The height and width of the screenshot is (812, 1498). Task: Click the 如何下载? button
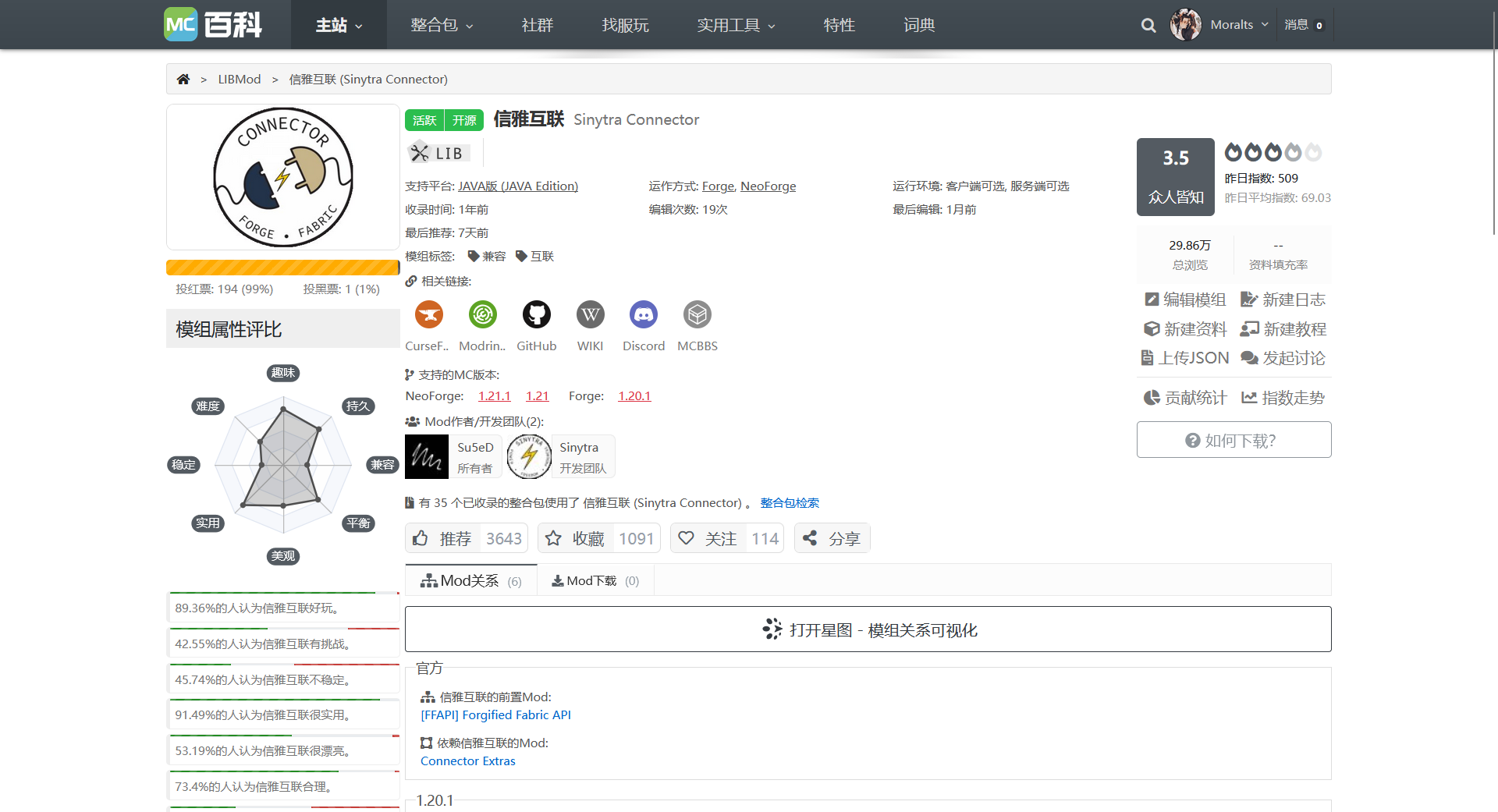coord(1234,440)
